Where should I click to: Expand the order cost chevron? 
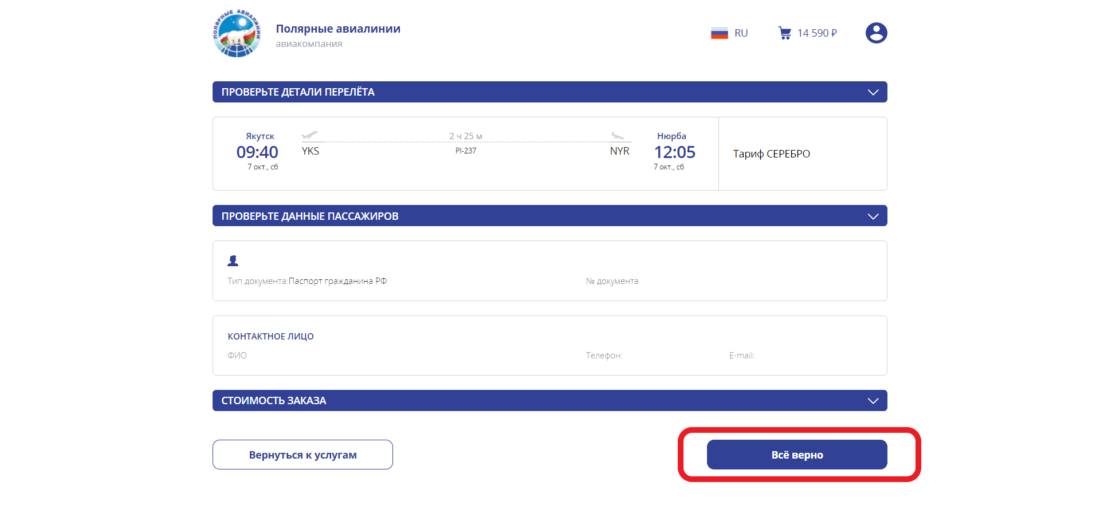coord(873,401)
